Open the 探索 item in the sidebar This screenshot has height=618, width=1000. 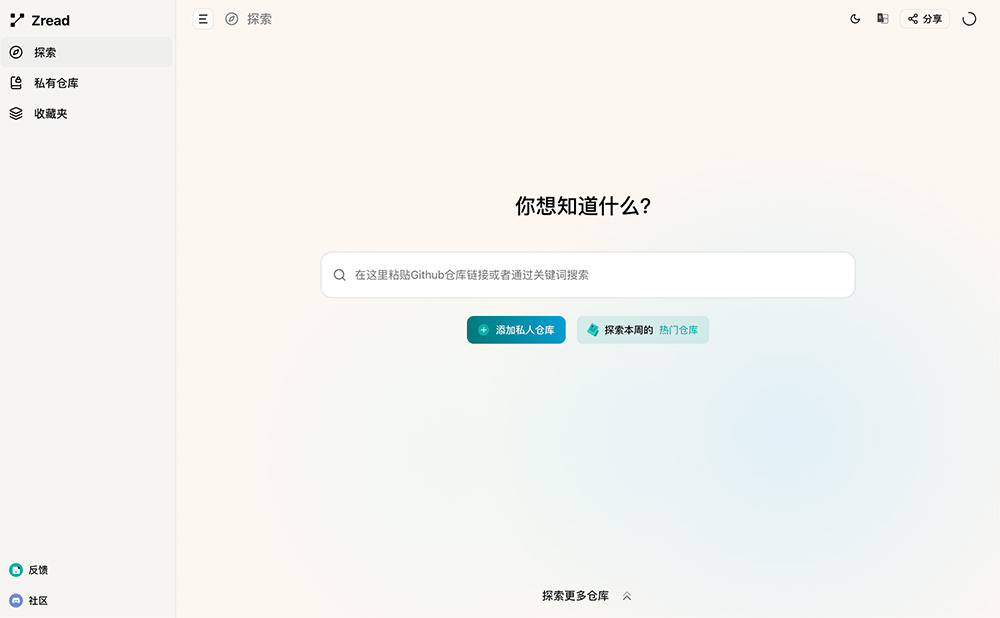pos(87,52)
